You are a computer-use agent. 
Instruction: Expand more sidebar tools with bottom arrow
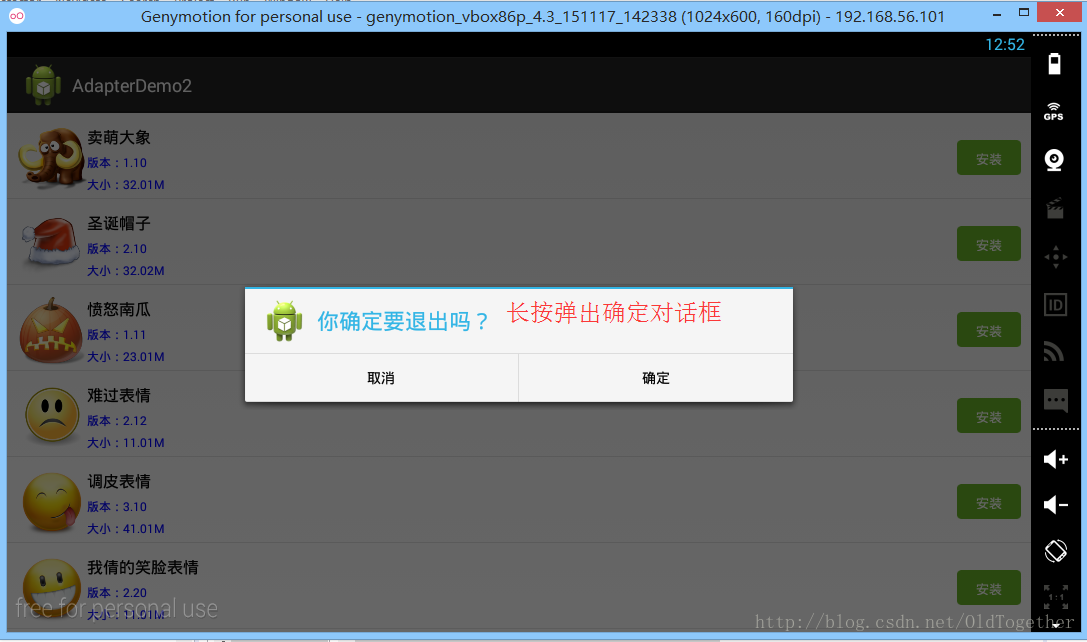click(1055, 625)
